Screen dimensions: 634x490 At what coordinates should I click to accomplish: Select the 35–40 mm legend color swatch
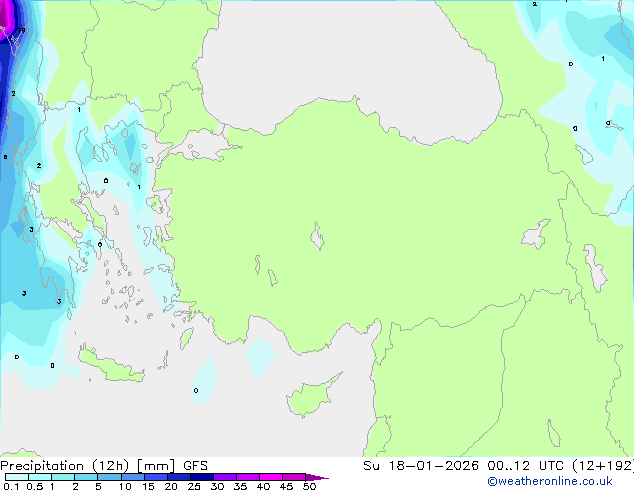[x=247, y=477]
